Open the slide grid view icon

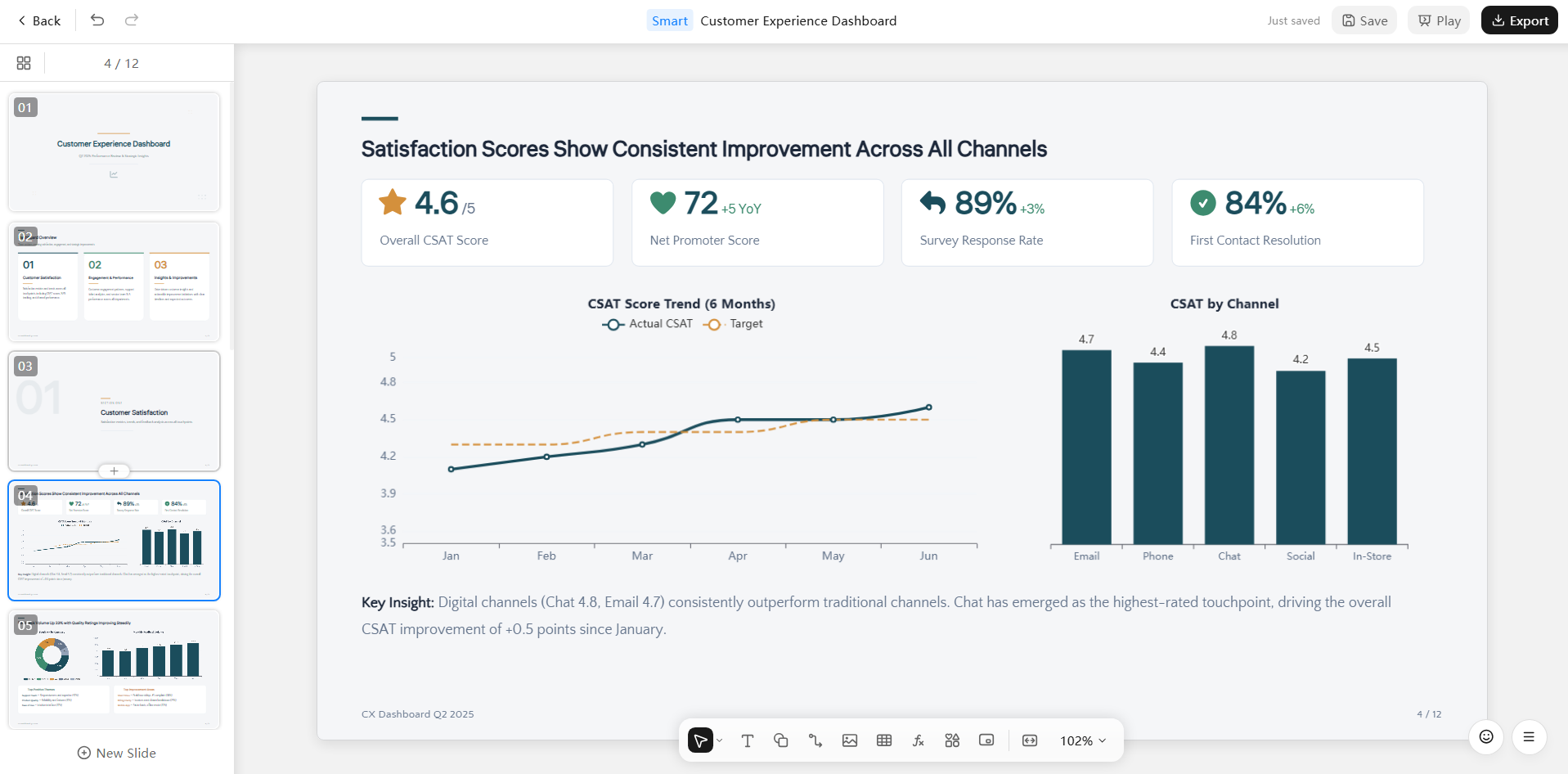pyautogui.click(x=24, y=63)
